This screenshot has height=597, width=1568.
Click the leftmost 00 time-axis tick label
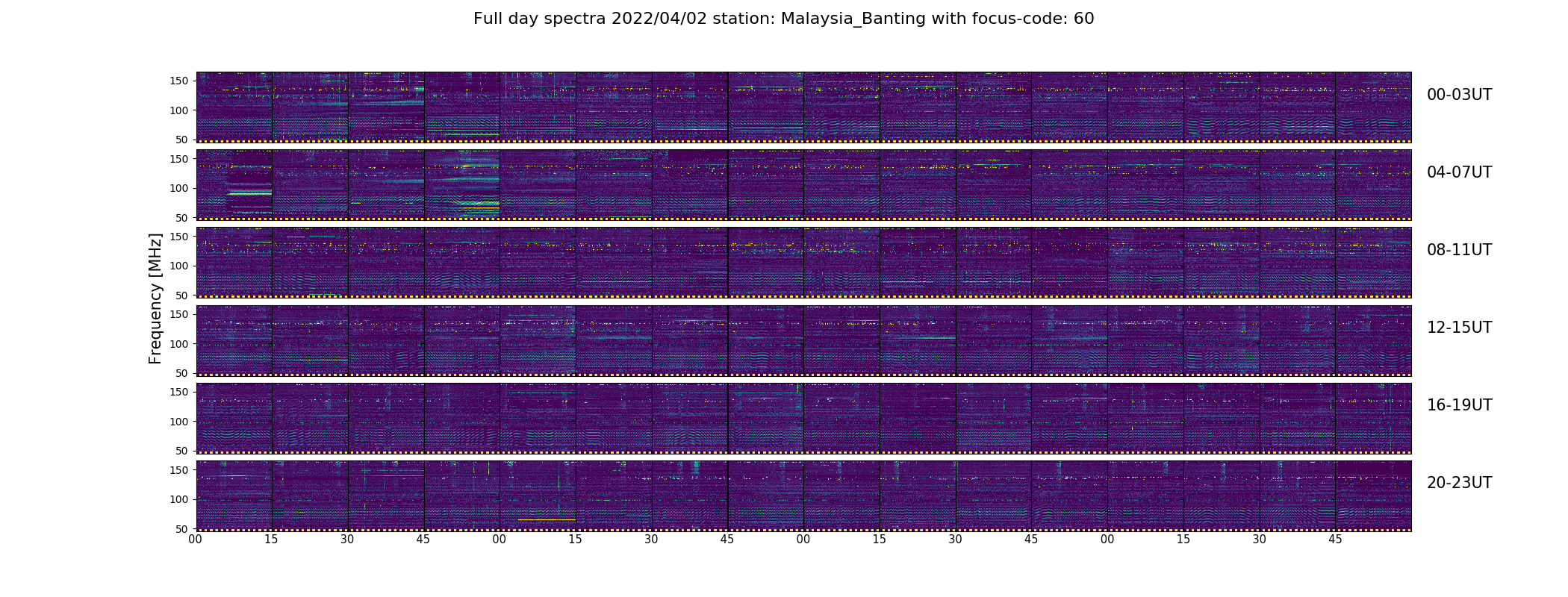coord(196,539)
